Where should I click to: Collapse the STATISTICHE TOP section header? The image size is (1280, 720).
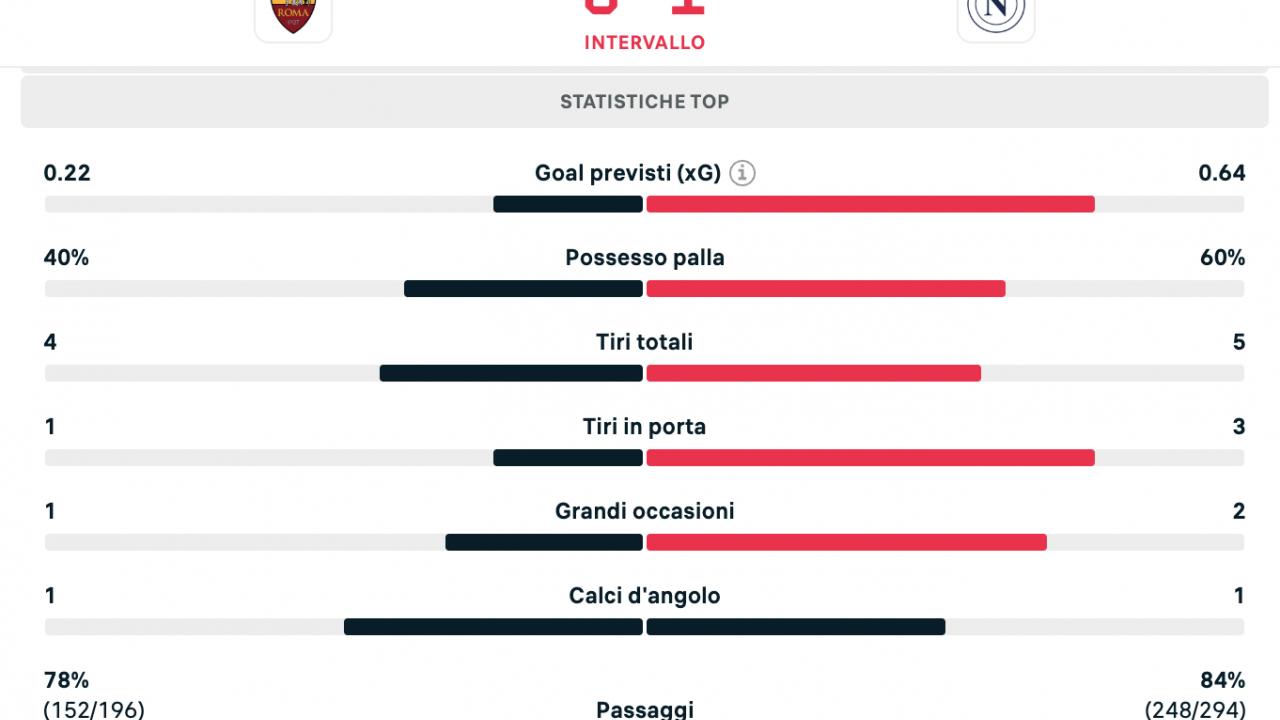click(x=644, y=101)
